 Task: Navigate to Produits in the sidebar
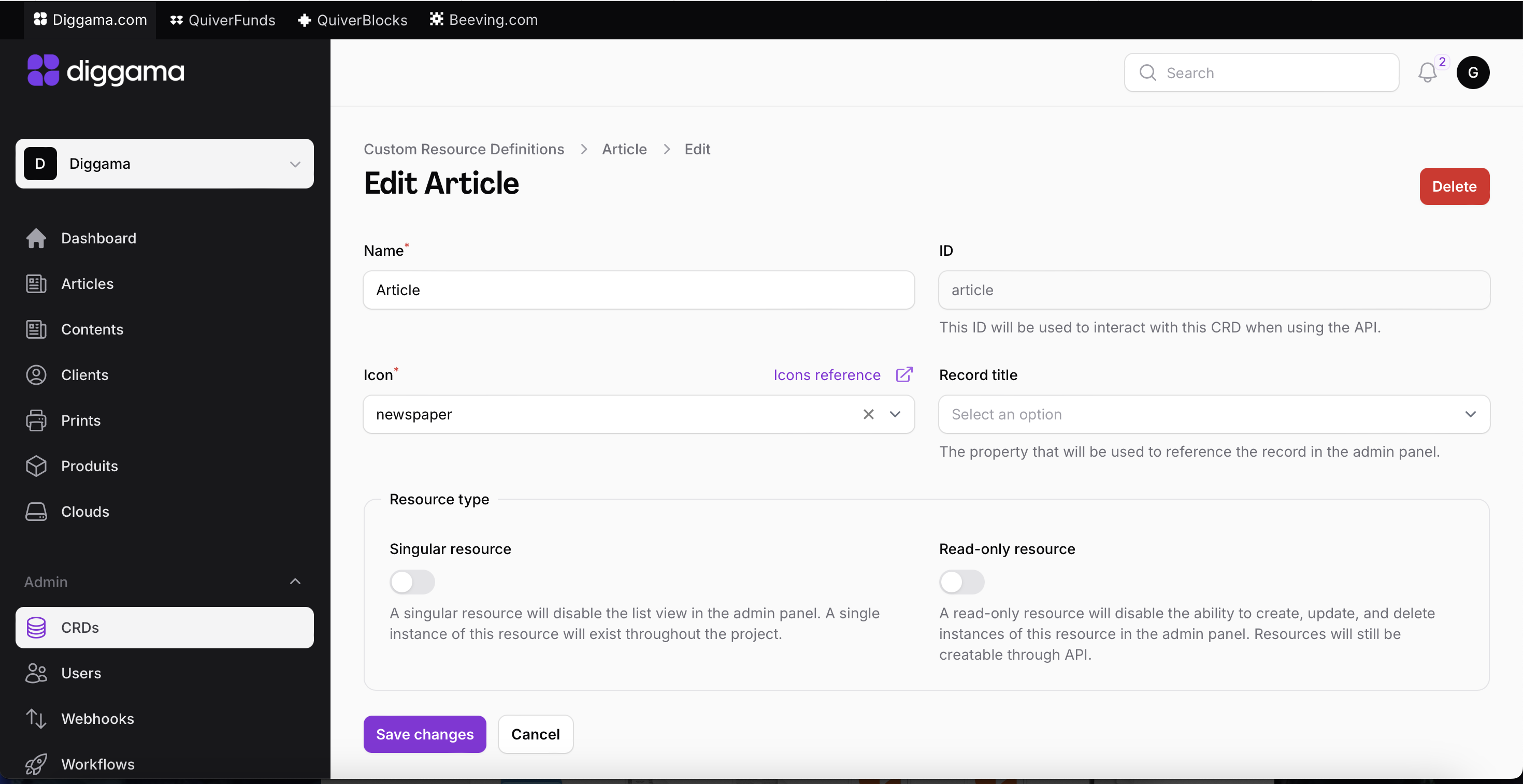[x=89, y=466]
